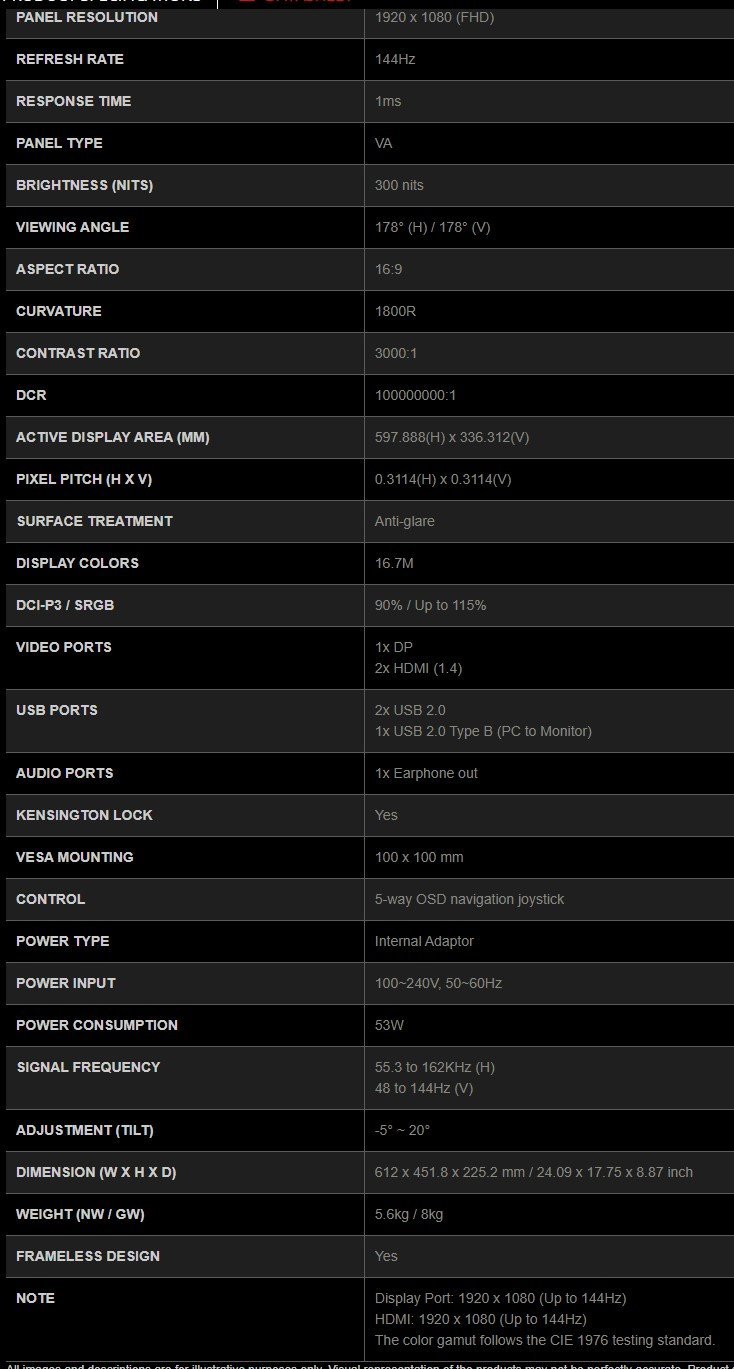Click the DCR row label
The width and height of the screenshot is (734, 1369).
[31, 395]
